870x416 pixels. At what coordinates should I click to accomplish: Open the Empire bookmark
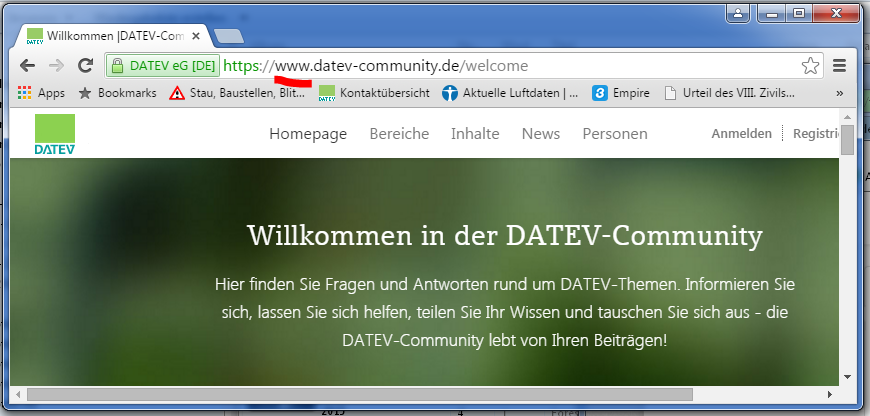[x=621, y=93]
